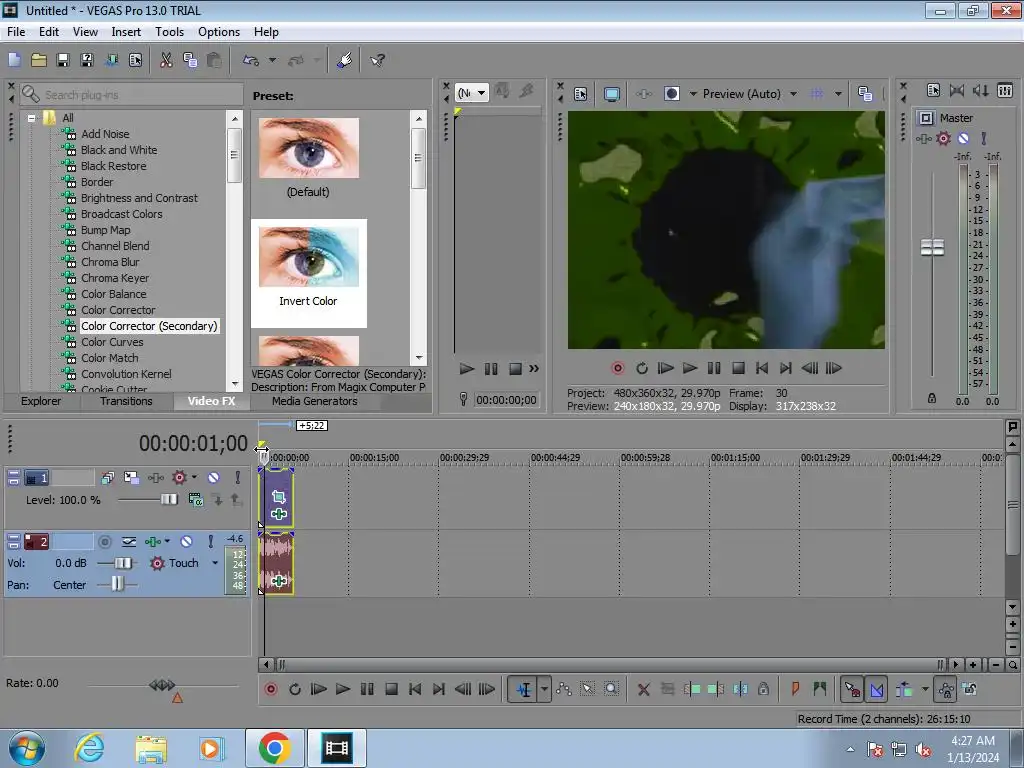This screenshot has width=1024, height=768.
Task: Open Video Output FX in preview toolbar
Action: (644, 94)
